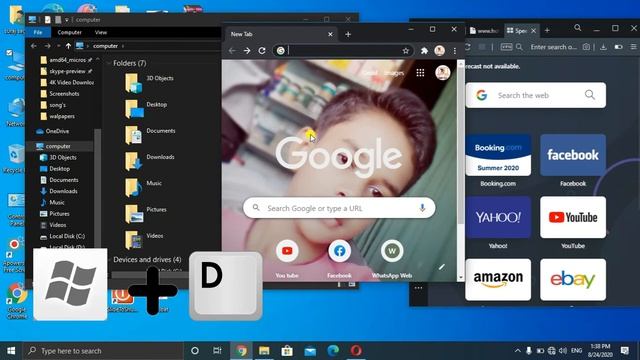640x360 pixels.
Task: Open the ebay speed dial tile
Action: 573,280
